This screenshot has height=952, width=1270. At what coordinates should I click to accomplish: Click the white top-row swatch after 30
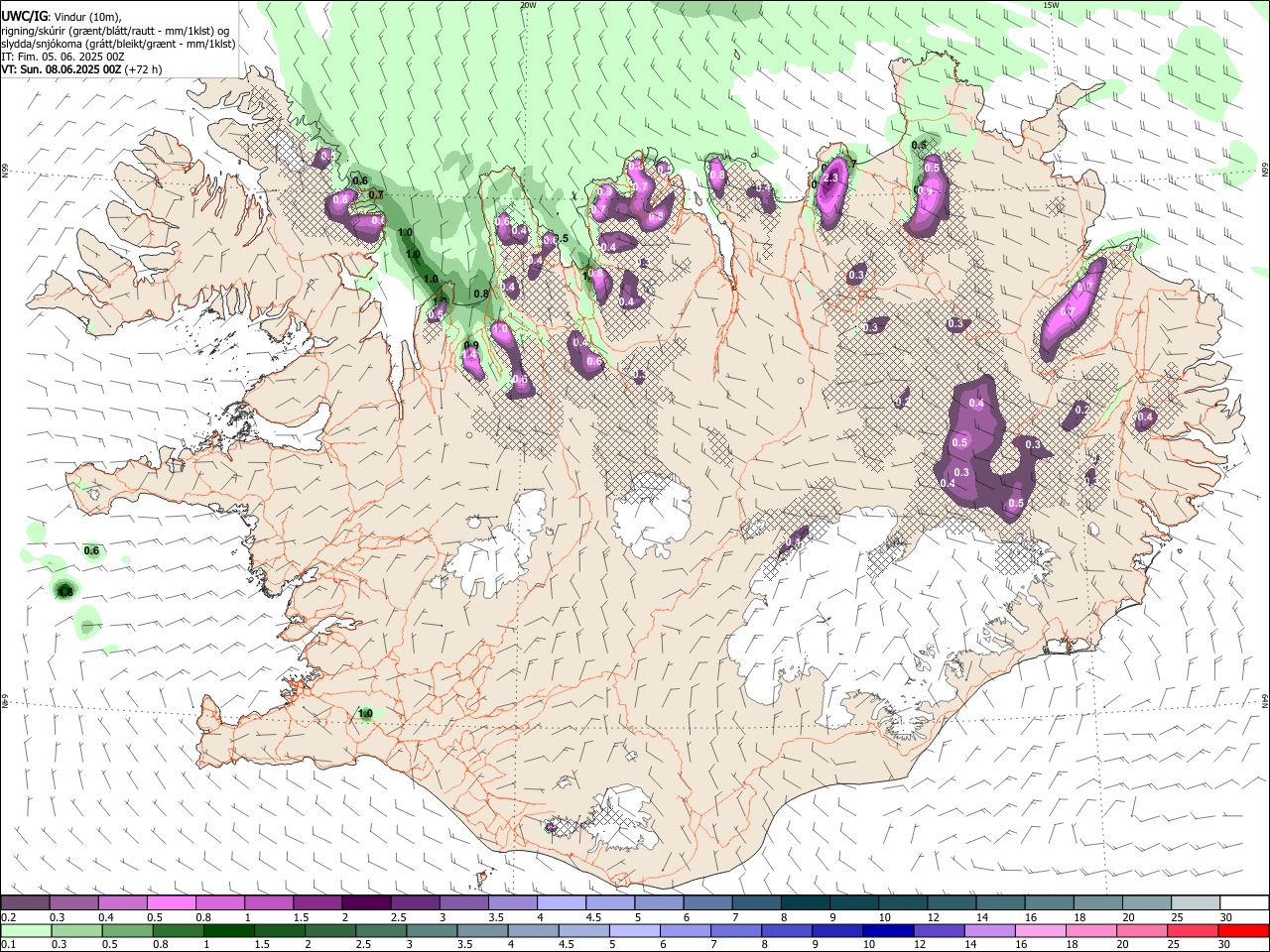(x=1243, y=902)
